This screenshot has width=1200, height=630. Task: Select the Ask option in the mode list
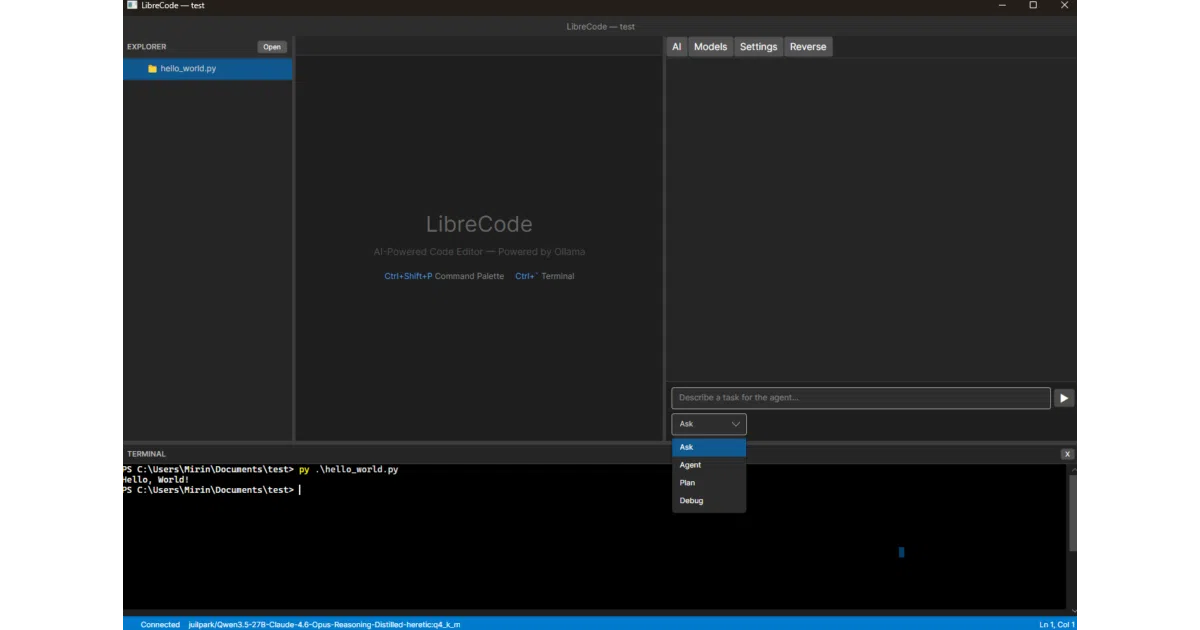point(709,447)
